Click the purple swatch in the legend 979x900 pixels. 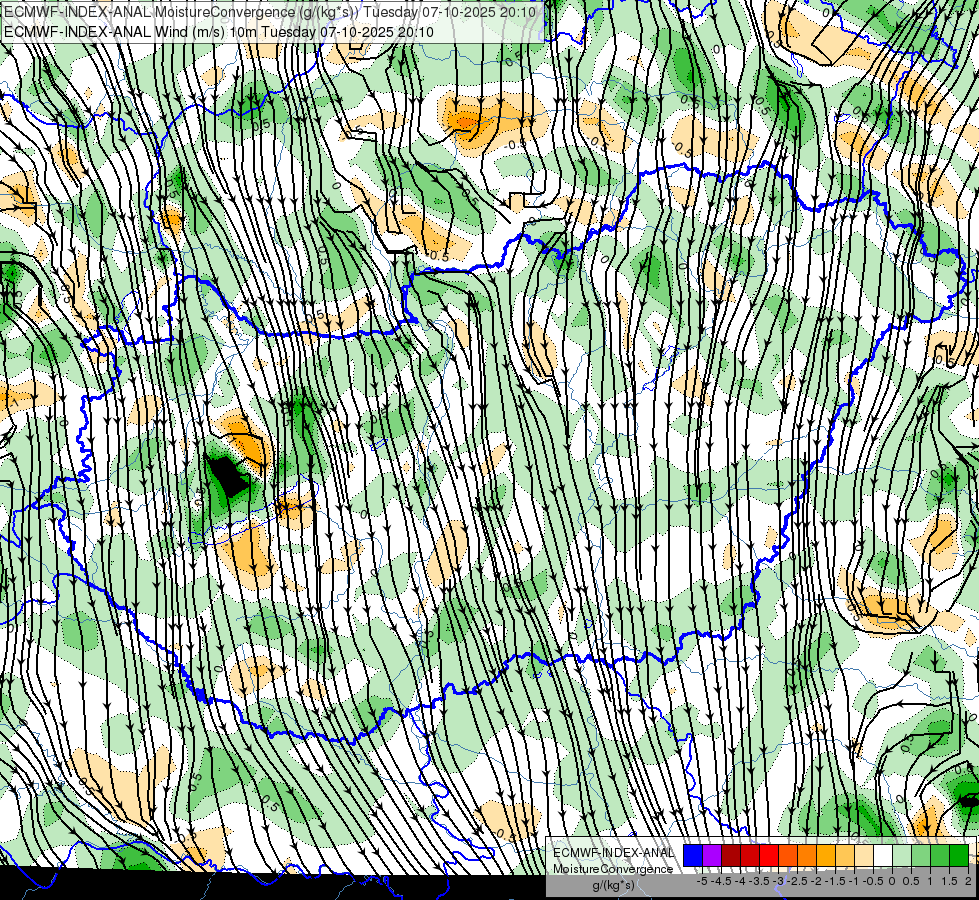point(712,856)
